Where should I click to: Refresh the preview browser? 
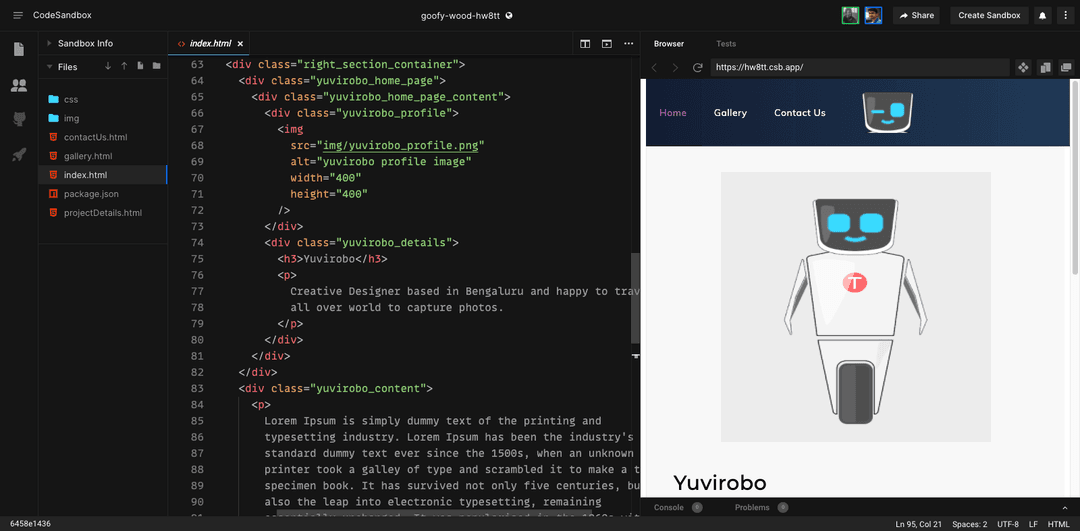(697, 68)
